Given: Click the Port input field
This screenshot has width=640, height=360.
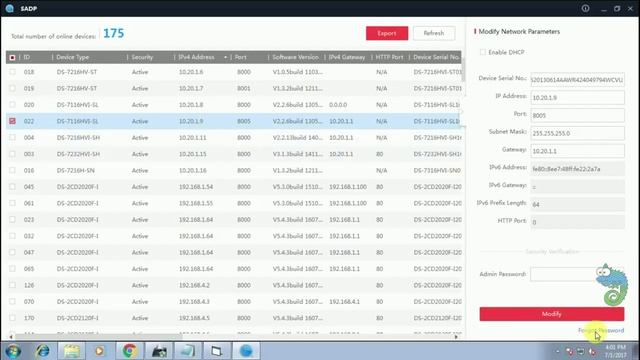Looking at the screenshot, I should coord(577,116).
